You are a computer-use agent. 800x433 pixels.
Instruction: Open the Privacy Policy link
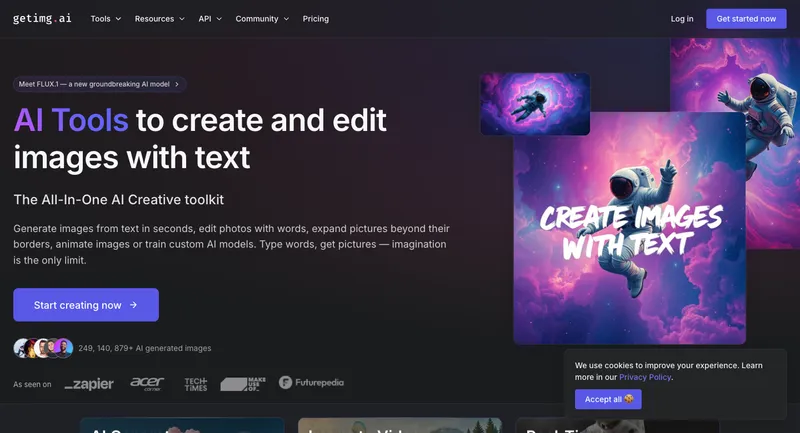[x=645, y=377]
